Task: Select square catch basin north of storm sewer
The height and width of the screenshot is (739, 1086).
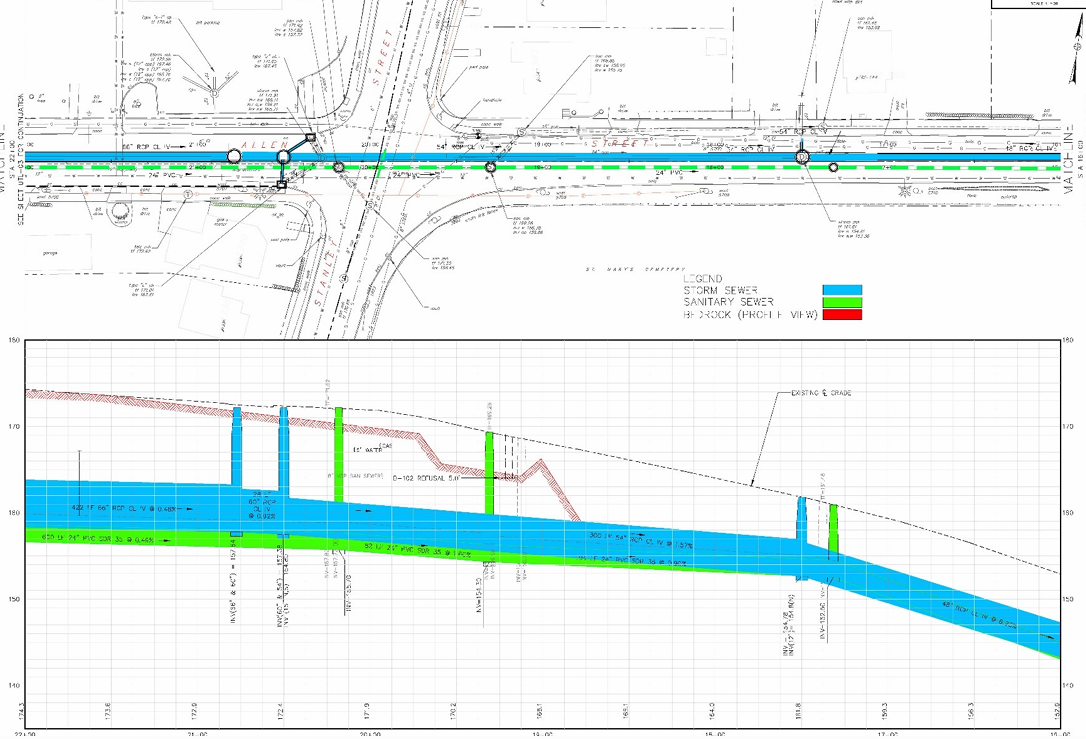Action: click(310, 138)
